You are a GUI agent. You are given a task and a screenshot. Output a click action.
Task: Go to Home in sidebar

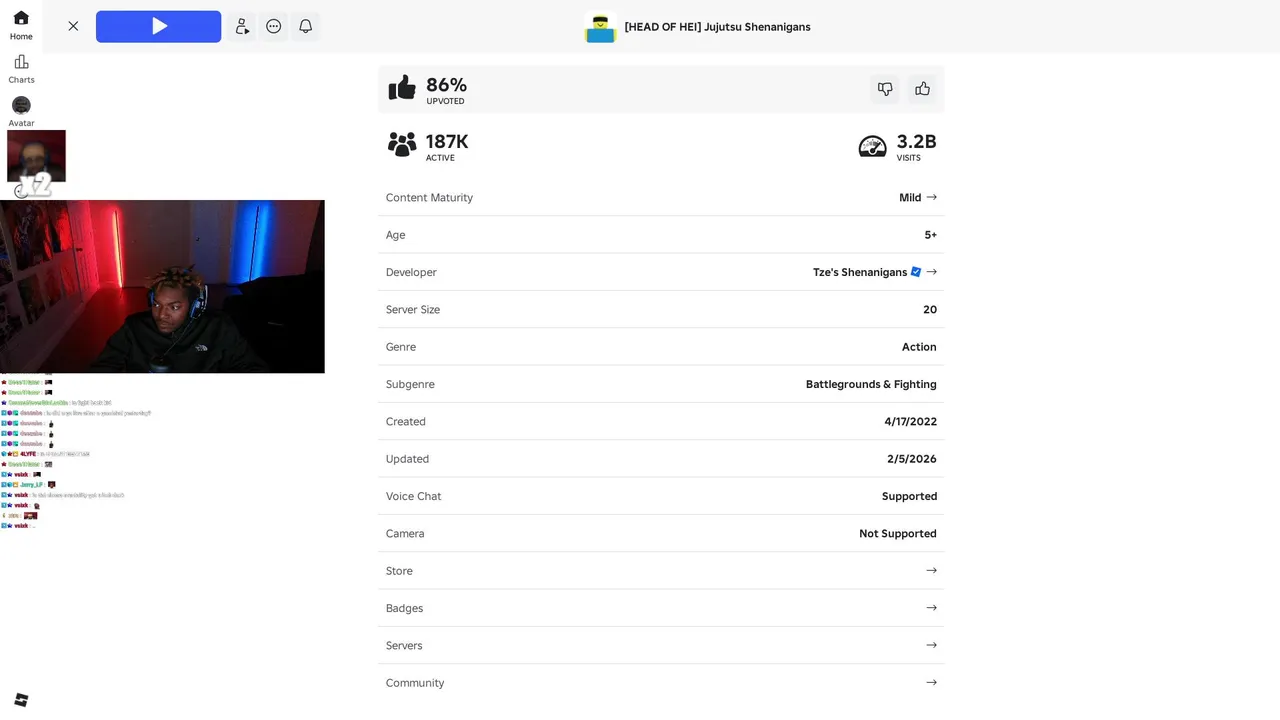21,26
